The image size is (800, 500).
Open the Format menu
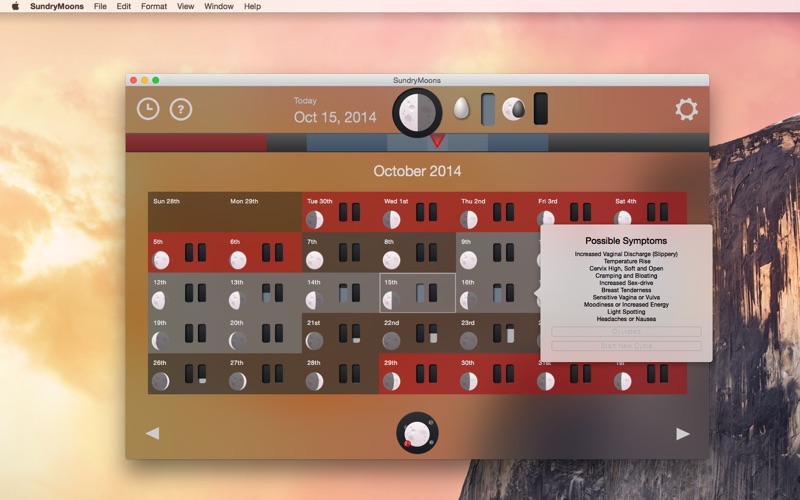click(x=154, y=6)
